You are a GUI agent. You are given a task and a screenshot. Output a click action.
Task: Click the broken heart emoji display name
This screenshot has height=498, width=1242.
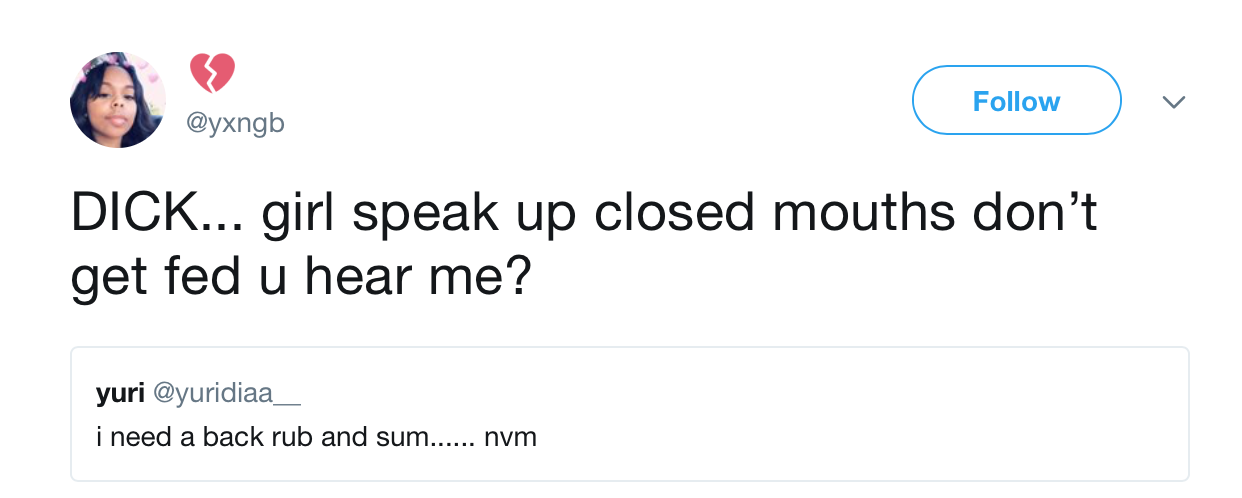coord(211,74)
